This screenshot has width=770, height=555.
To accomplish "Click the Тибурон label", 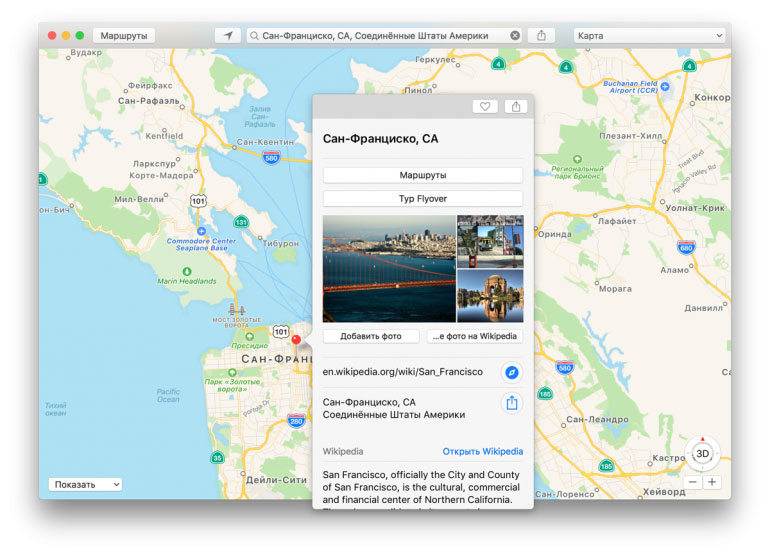I will tap(281, 243).
